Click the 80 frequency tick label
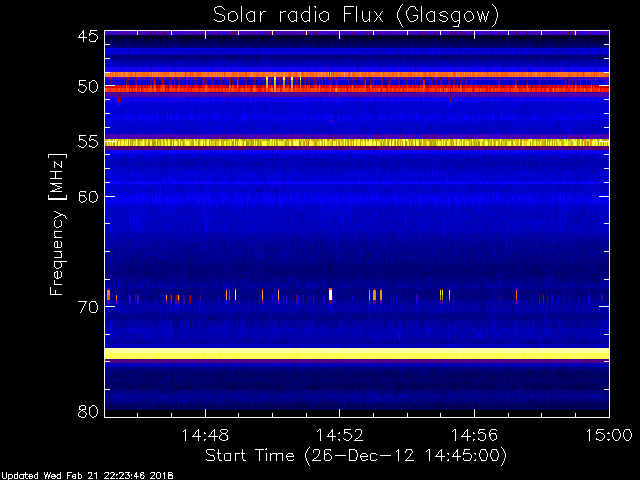 point(88,411)
